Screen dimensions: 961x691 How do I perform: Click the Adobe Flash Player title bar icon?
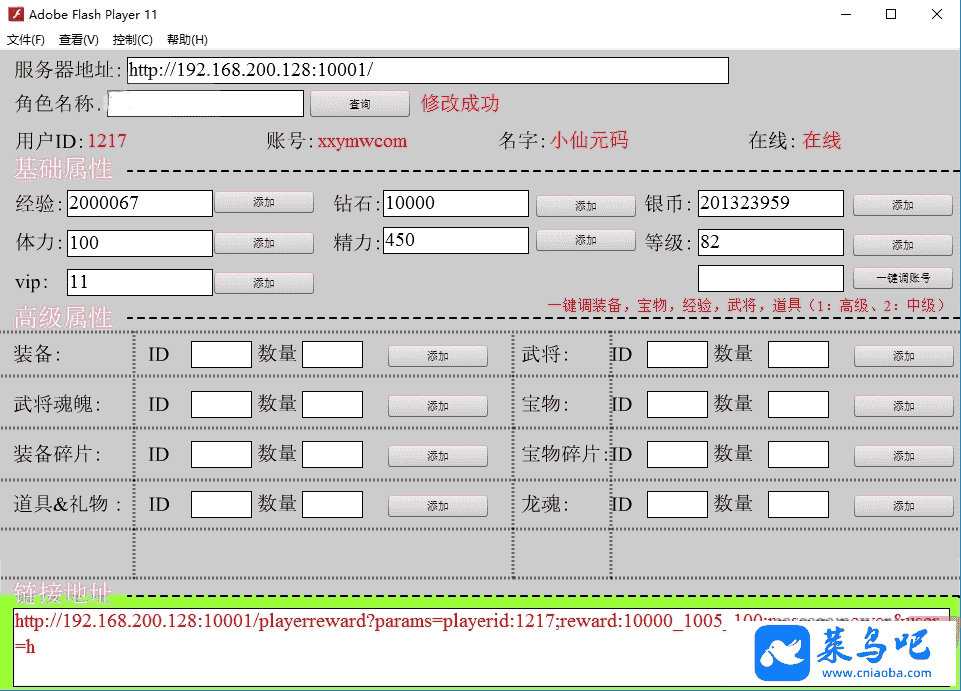pos(15,15)
